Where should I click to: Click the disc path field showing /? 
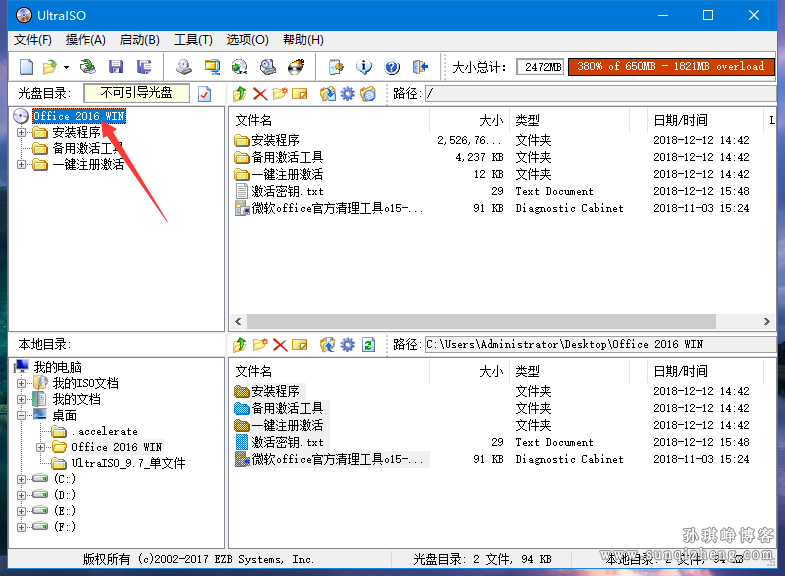pyautogui.click(x=601, y=93)
